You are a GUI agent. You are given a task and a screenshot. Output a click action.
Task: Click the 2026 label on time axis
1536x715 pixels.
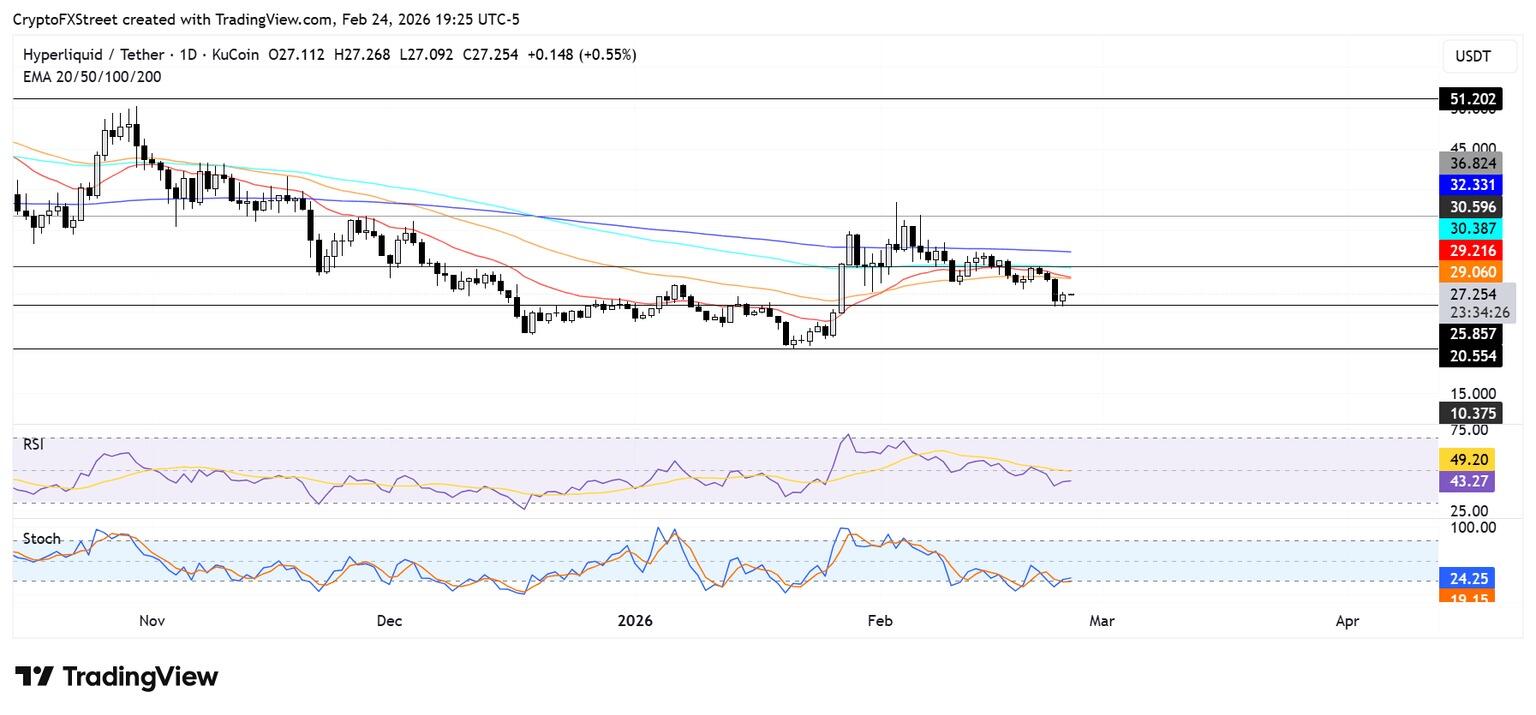click(634, 621)
